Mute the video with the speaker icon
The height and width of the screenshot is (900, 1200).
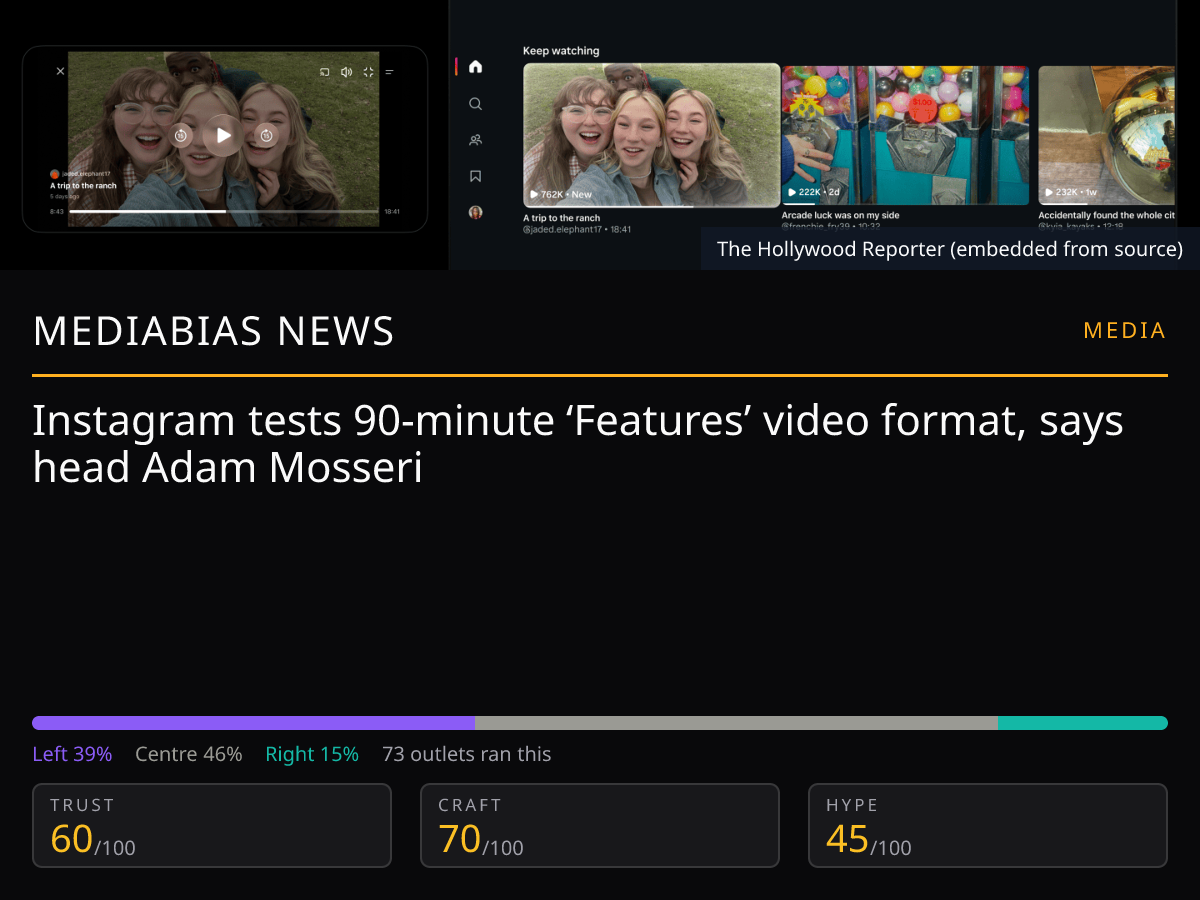[x=346, y=72]
